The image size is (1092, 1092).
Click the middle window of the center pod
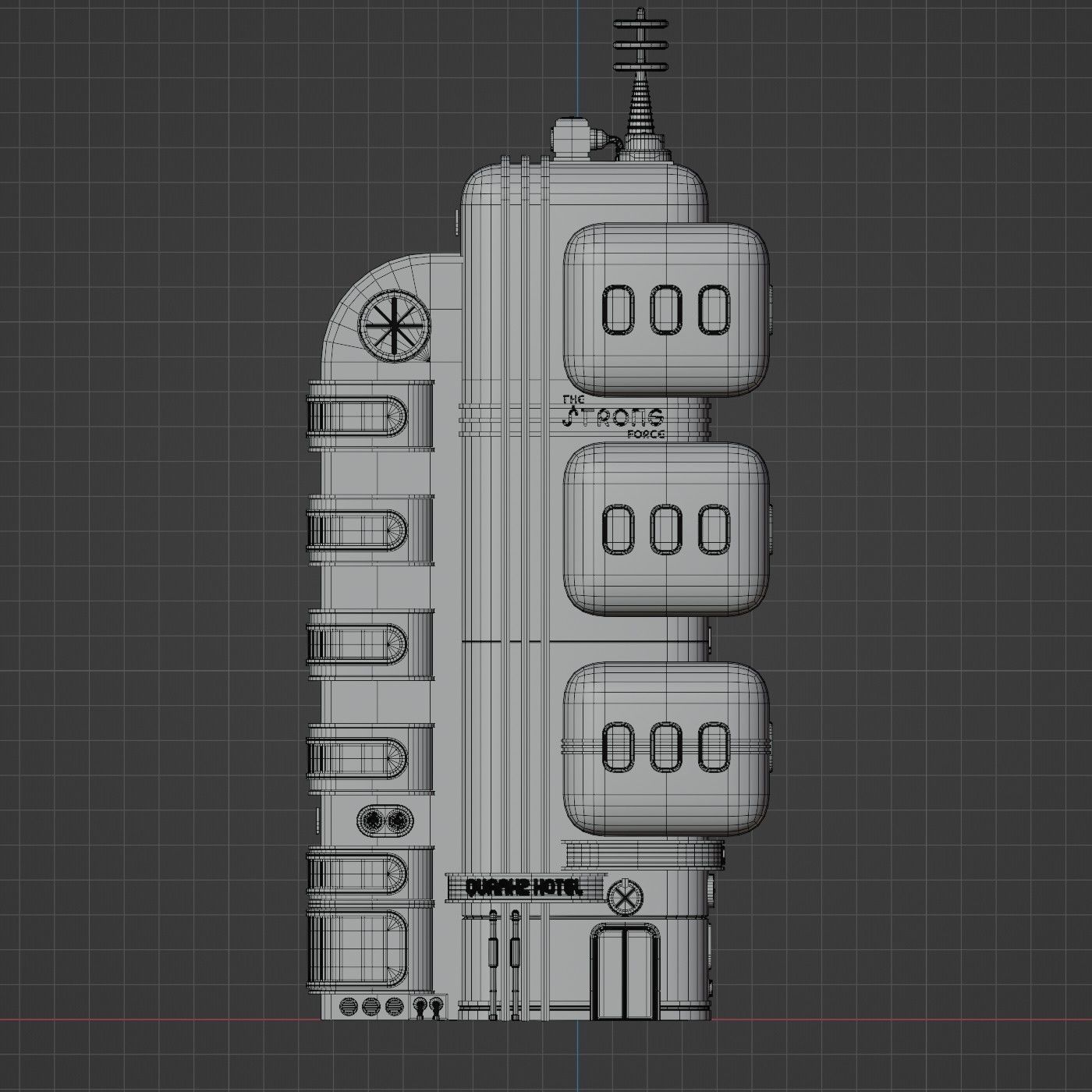(666, 529)
